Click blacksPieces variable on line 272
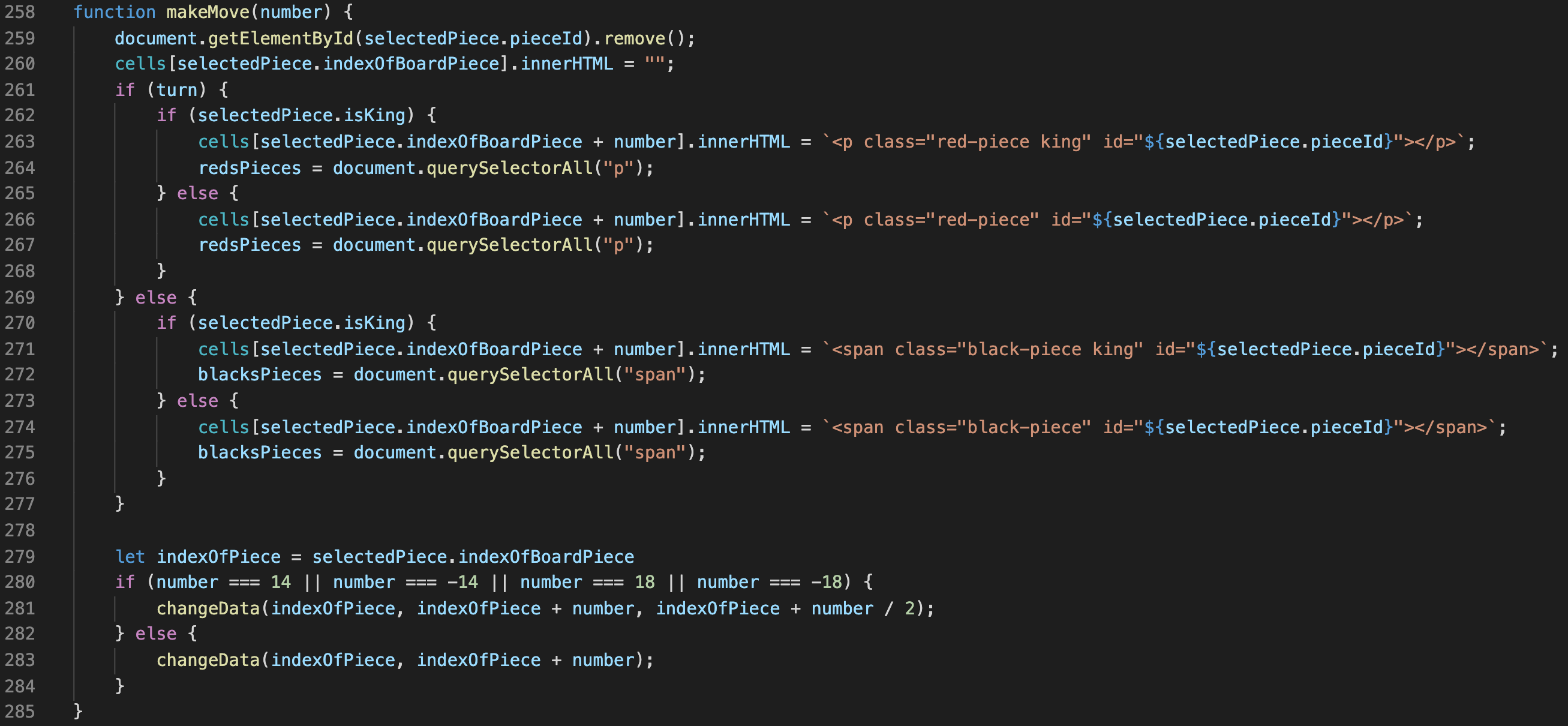Screen dimensions: 1568x726 [x=260, y=374]
